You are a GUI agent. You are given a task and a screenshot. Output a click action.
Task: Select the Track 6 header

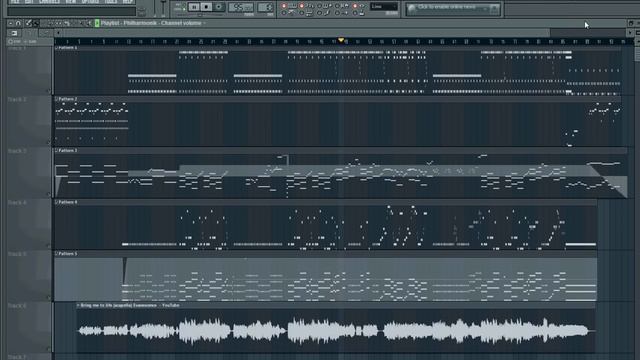(29, 328)
